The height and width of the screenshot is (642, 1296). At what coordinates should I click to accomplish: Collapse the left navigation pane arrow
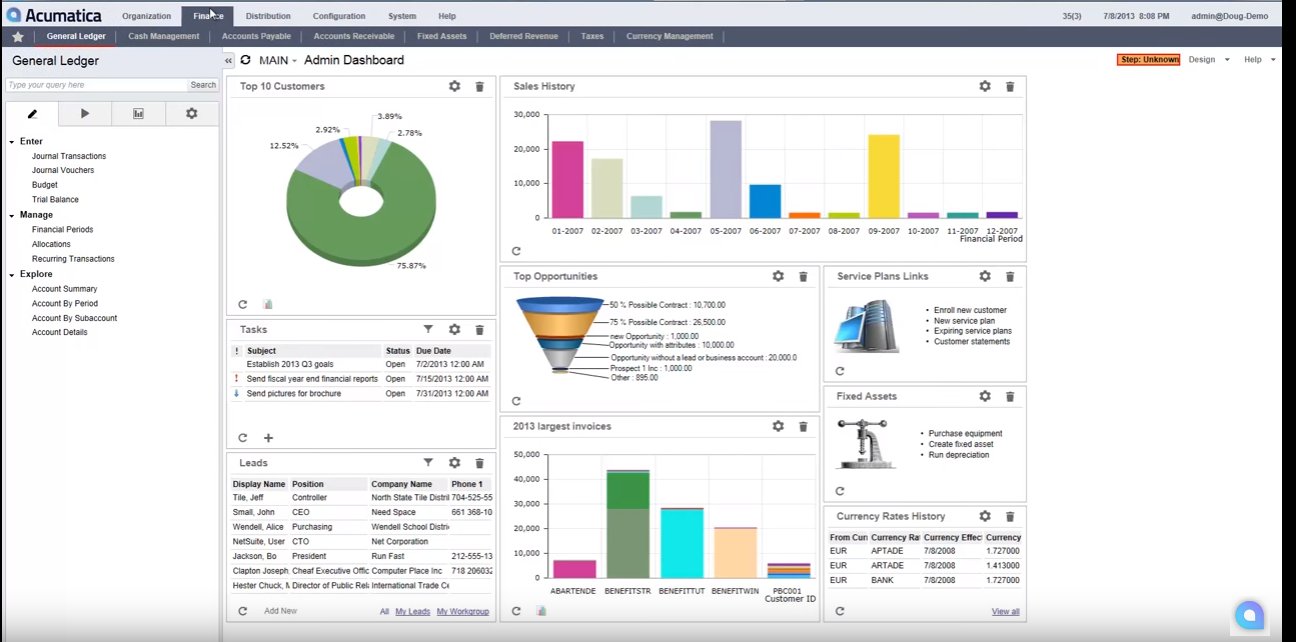click(x=228, y=61)
